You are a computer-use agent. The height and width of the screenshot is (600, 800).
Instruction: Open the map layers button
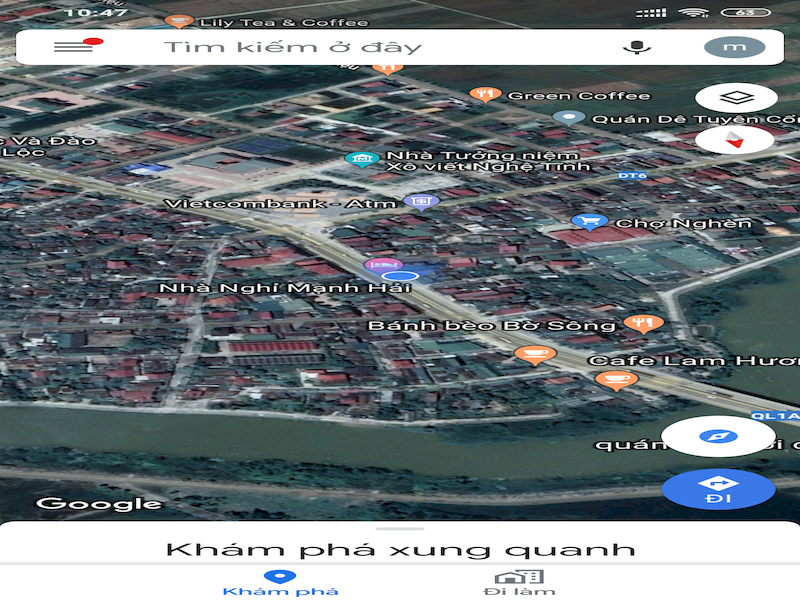(x=735, y=98)
